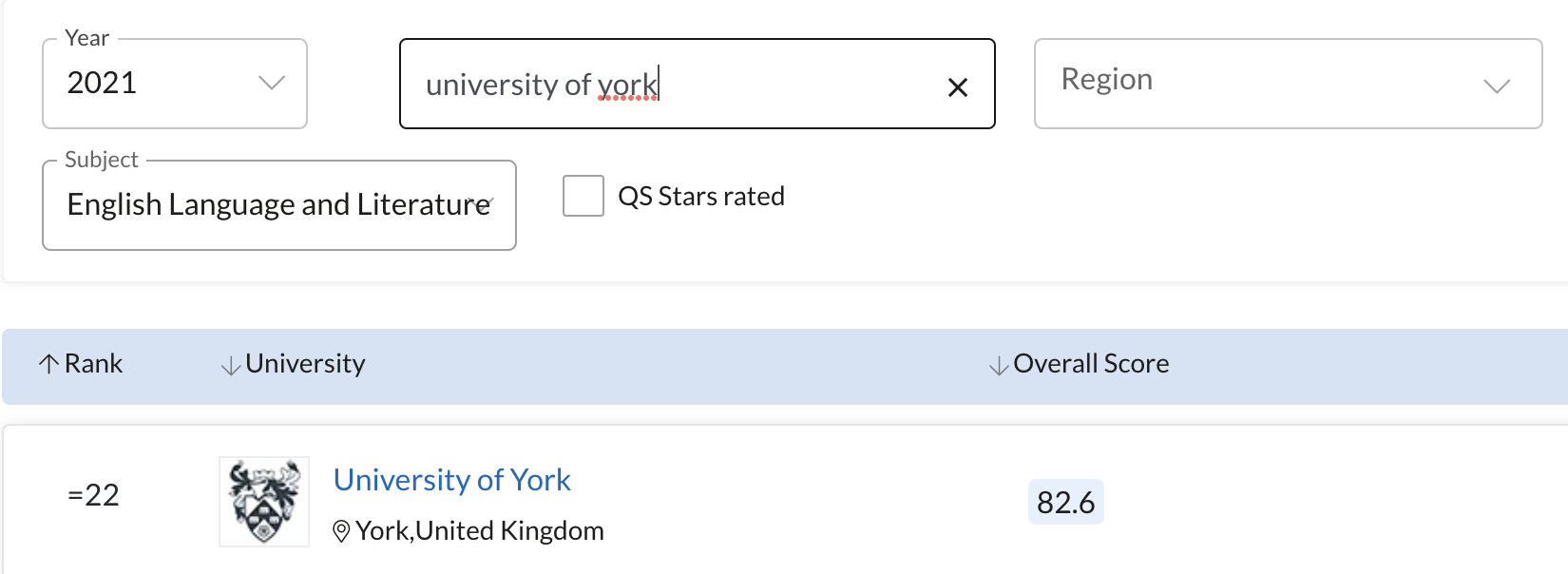
Task: Sort results by Rank column header
Action: click(93, 364)
